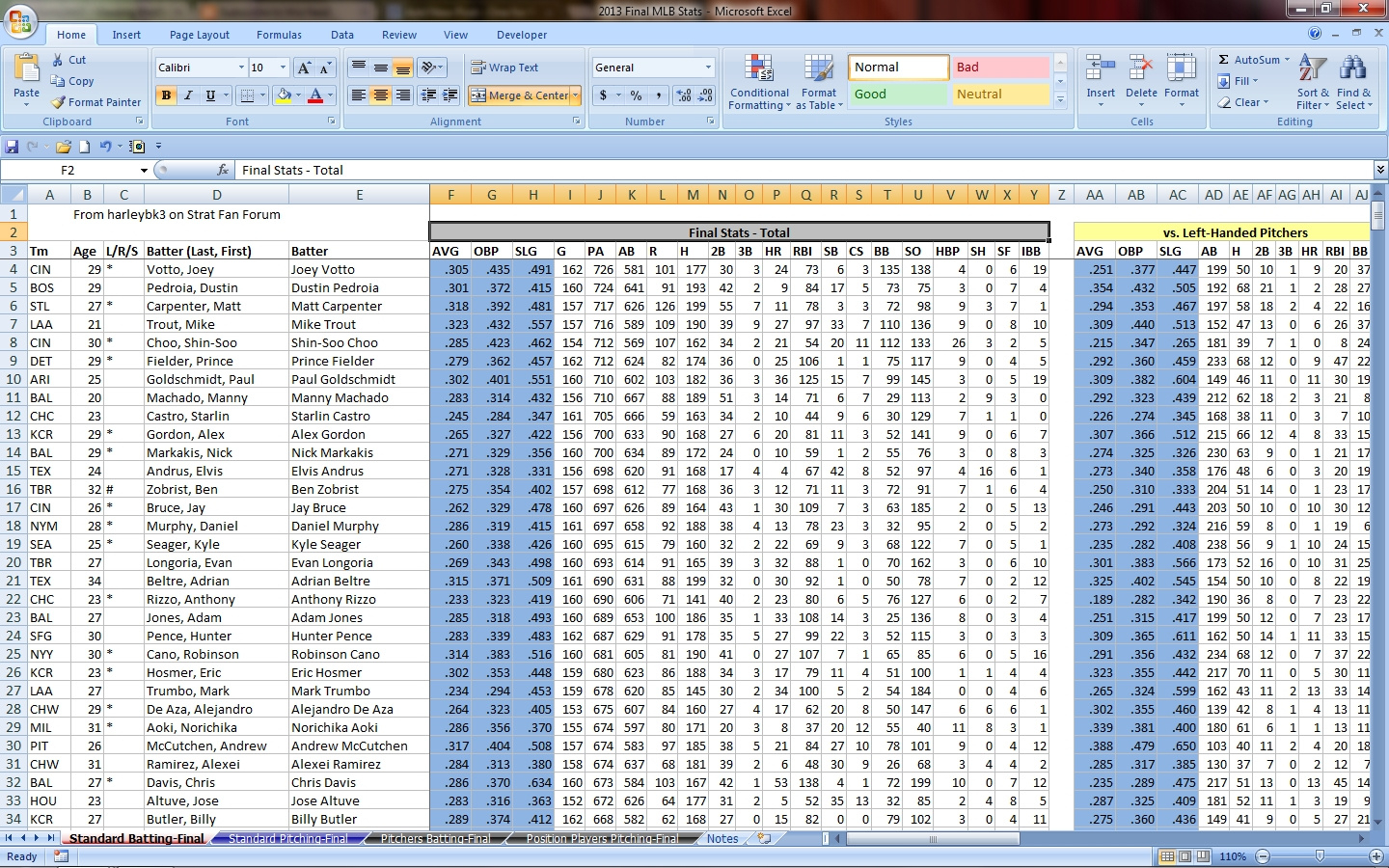The height and width of the screenshot is (868, 1389).
Task: Click the AutoSum sigma icon
Action: [1223, 60]
